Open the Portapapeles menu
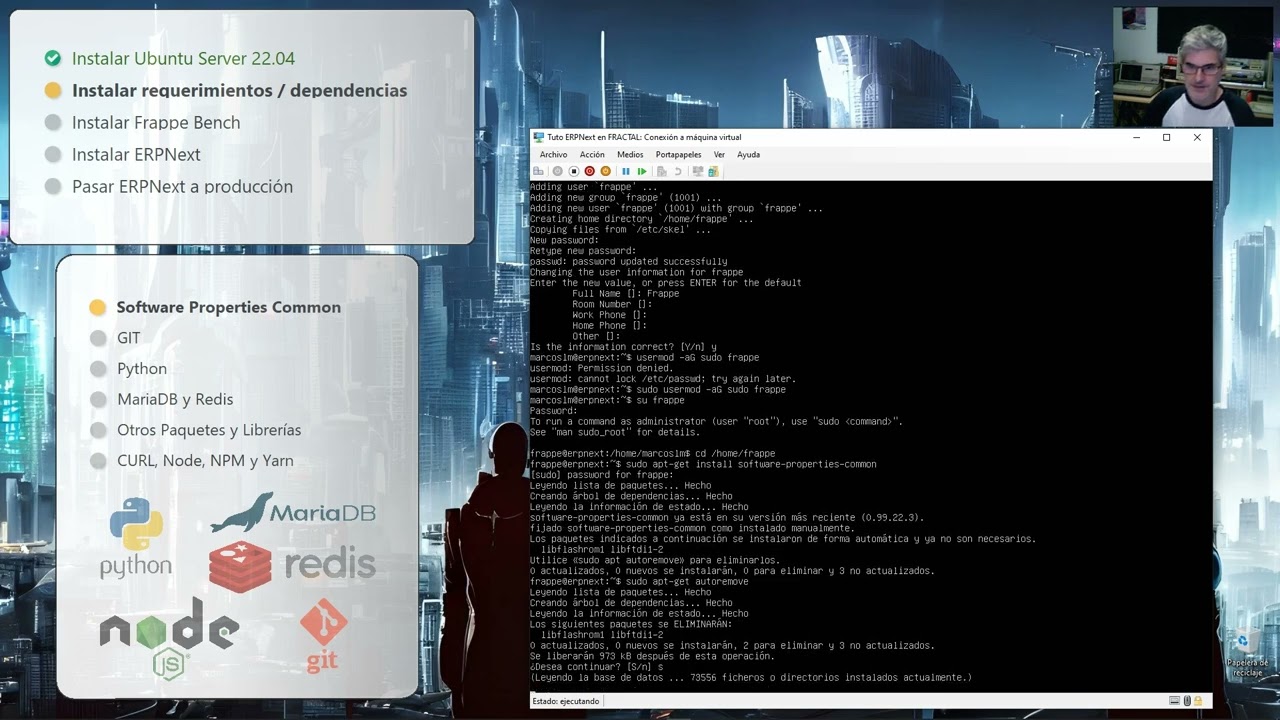1280x720 pixels. coord(678,155)
